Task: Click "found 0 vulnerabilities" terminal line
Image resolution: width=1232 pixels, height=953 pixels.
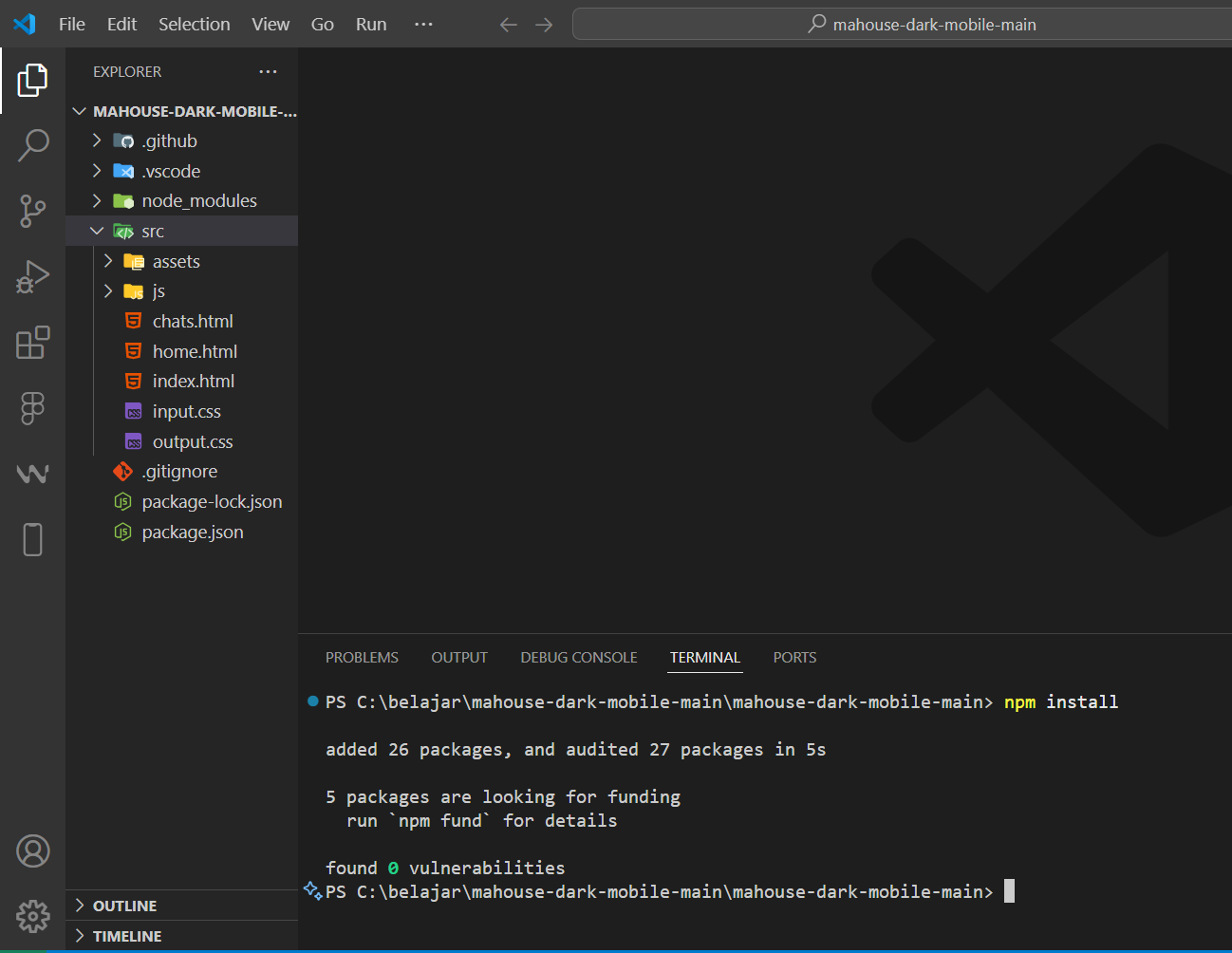Action: [445, 868]
